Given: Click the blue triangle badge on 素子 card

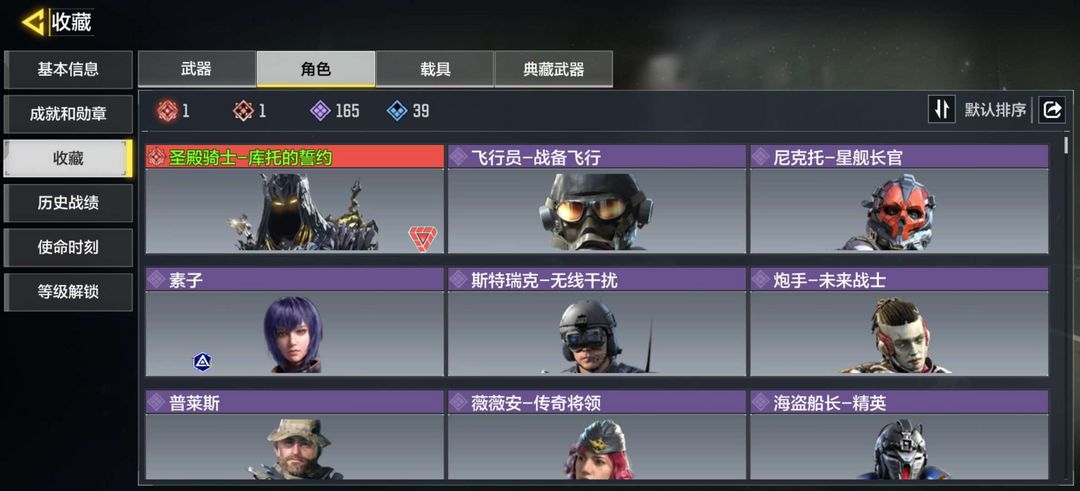Looking at the screenshot, I should 202,362.
